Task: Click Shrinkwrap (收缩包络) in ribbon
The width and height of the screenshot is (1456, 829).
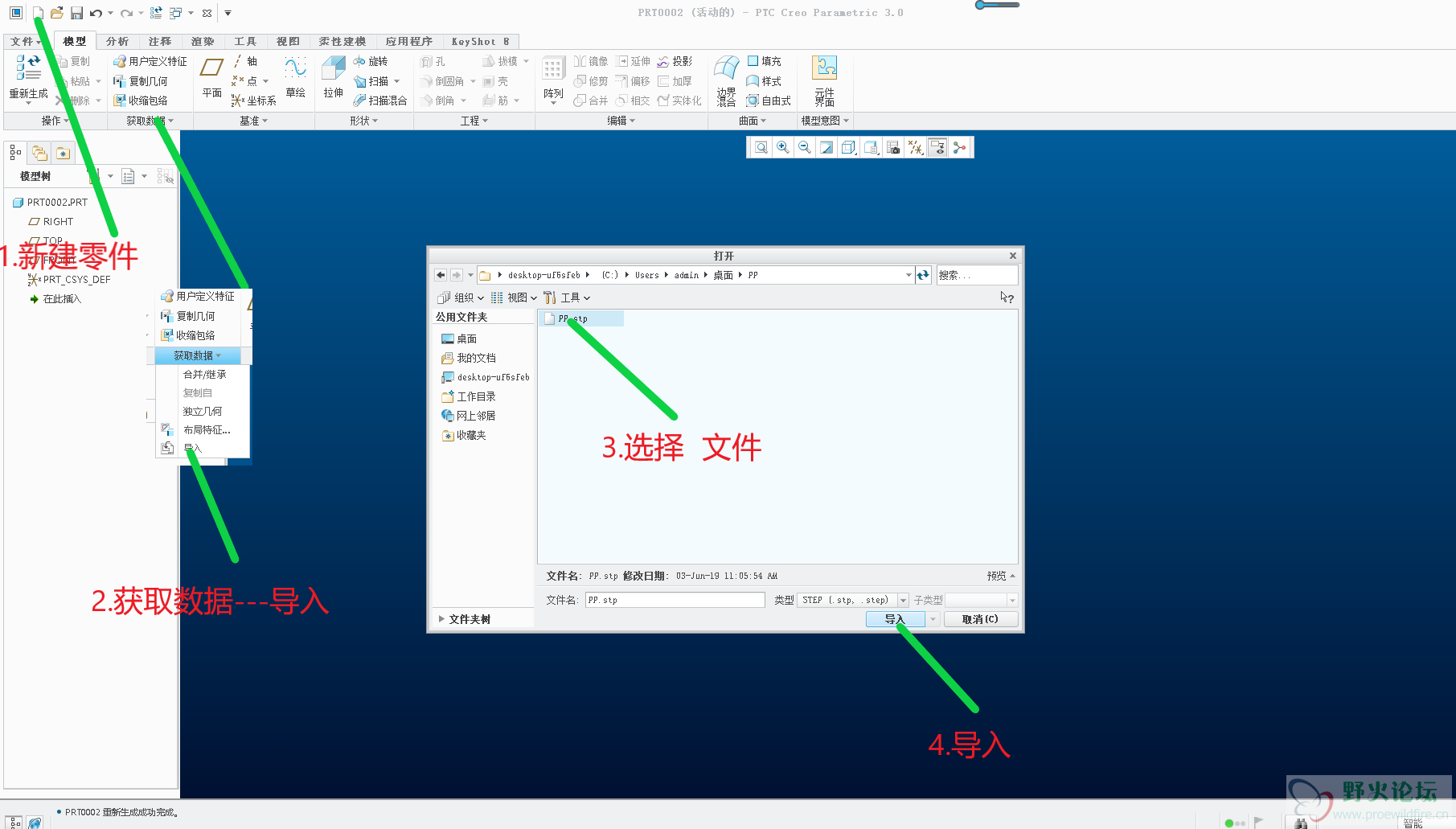Action: pos(141,101)
